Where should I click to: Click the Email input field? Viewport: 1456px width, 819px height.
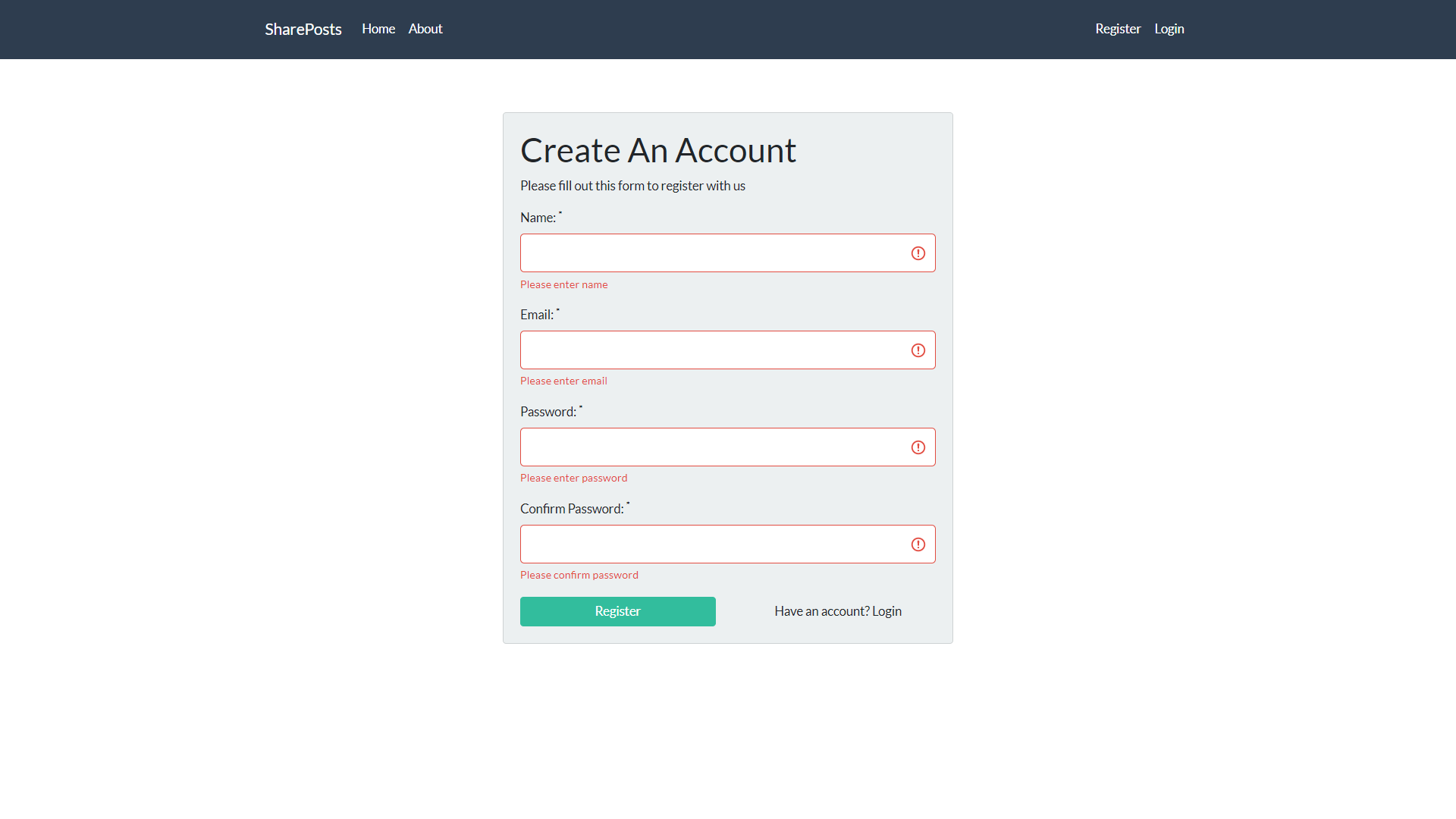(728, 350)
